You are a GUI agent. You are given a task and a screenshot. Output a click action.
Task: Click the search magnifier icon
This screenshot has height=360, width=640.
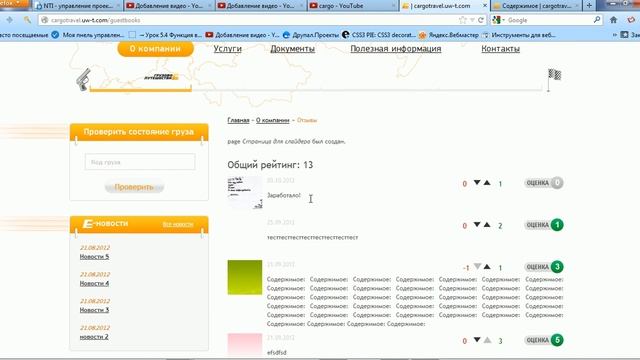597,20
